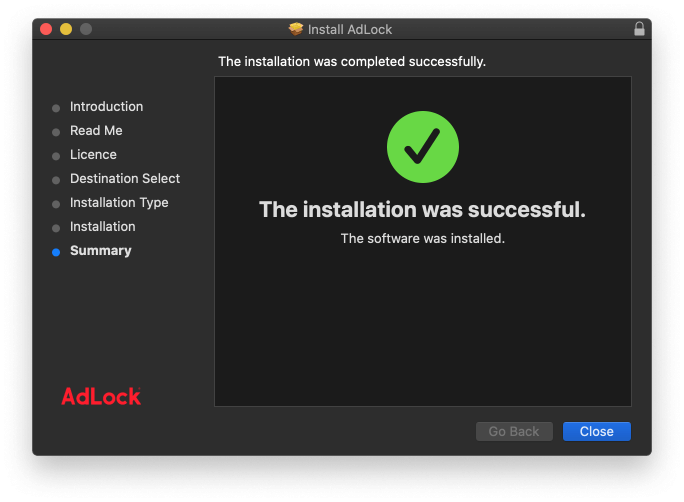Click the gray bullet beside Licence
This screenshot has height=502, width=684.
(56, 156)
